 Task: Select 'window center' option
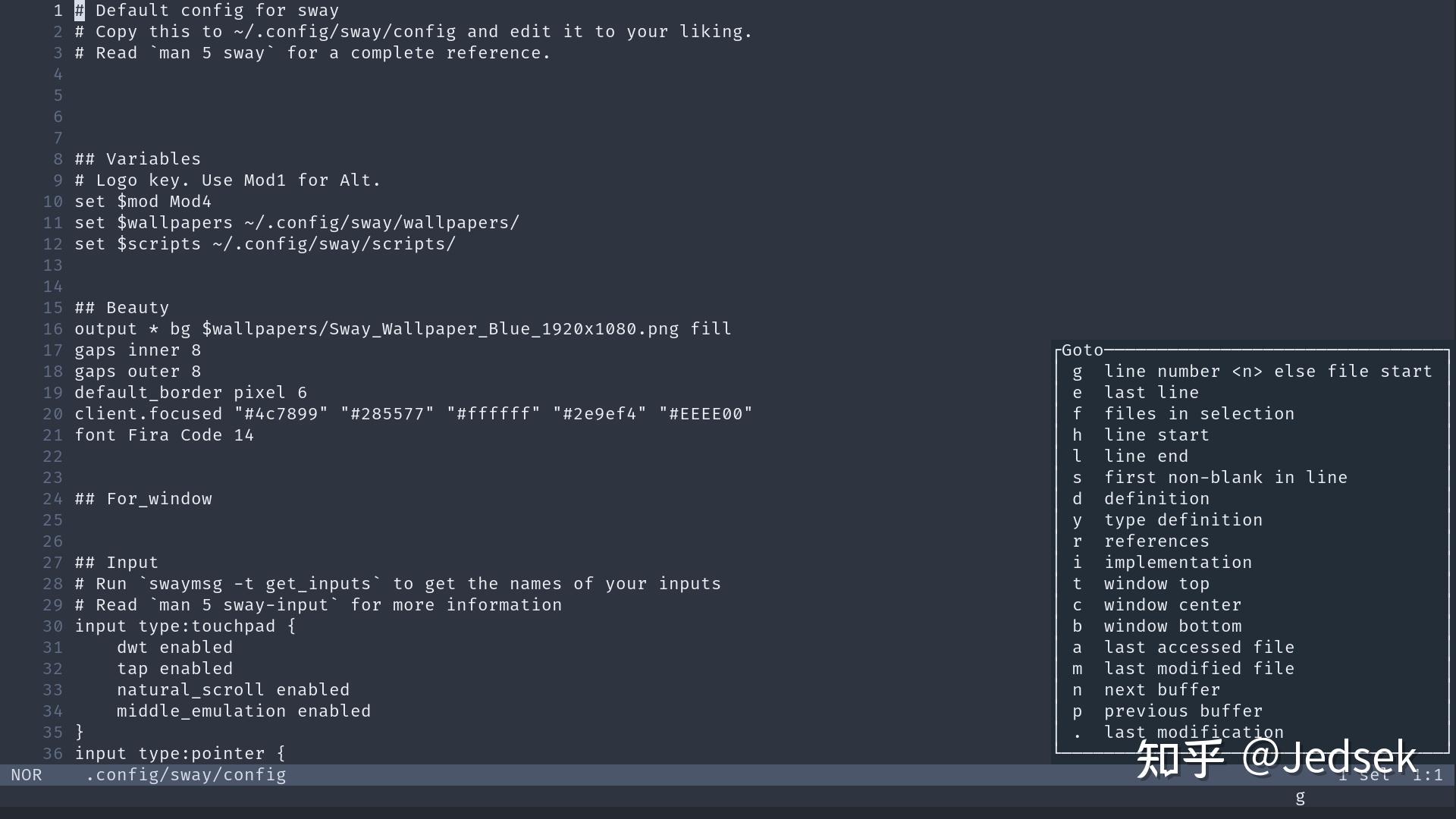[x=1172, y=605]
